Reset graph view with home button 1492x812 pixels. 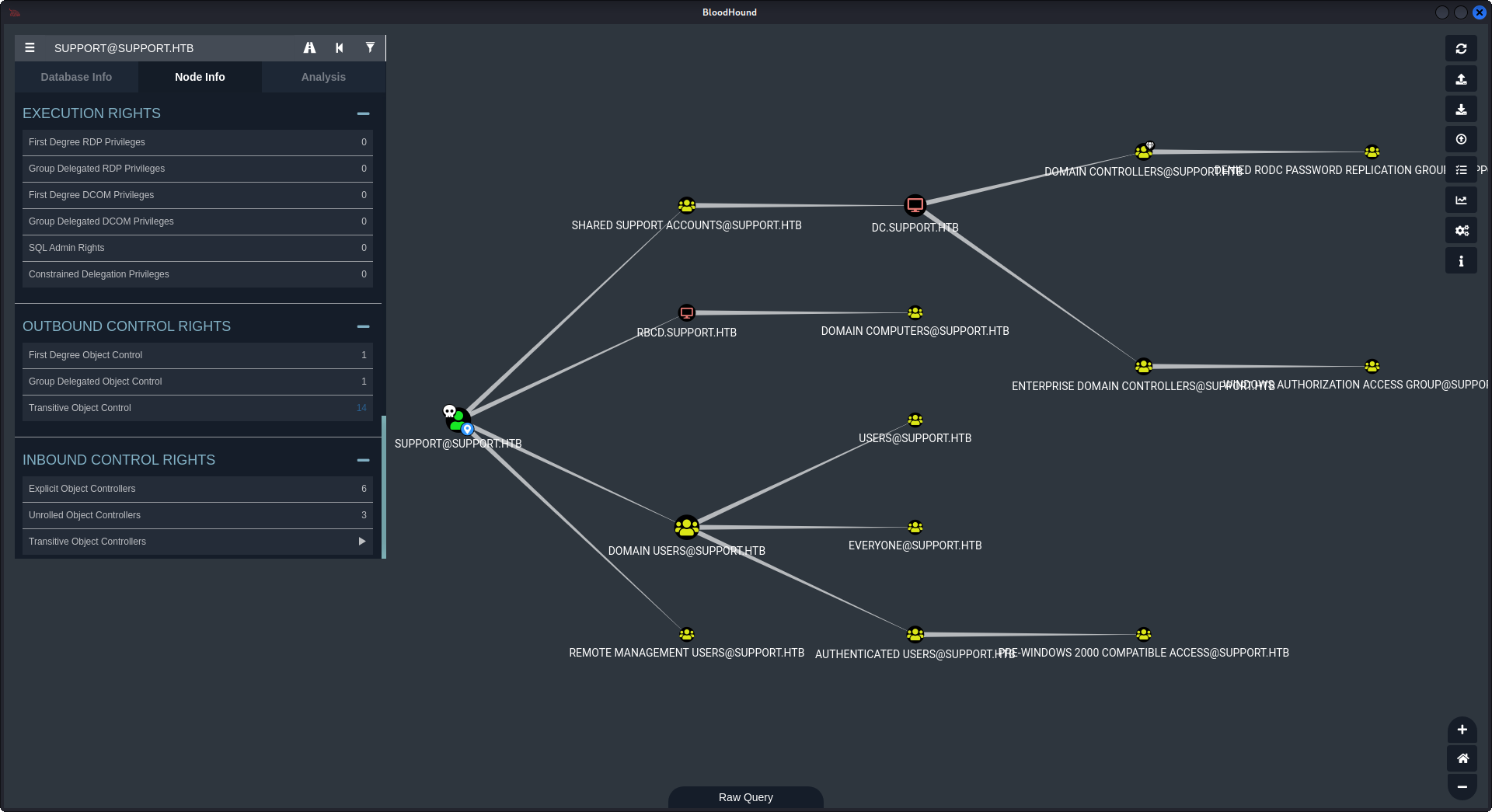(1462, 758)
